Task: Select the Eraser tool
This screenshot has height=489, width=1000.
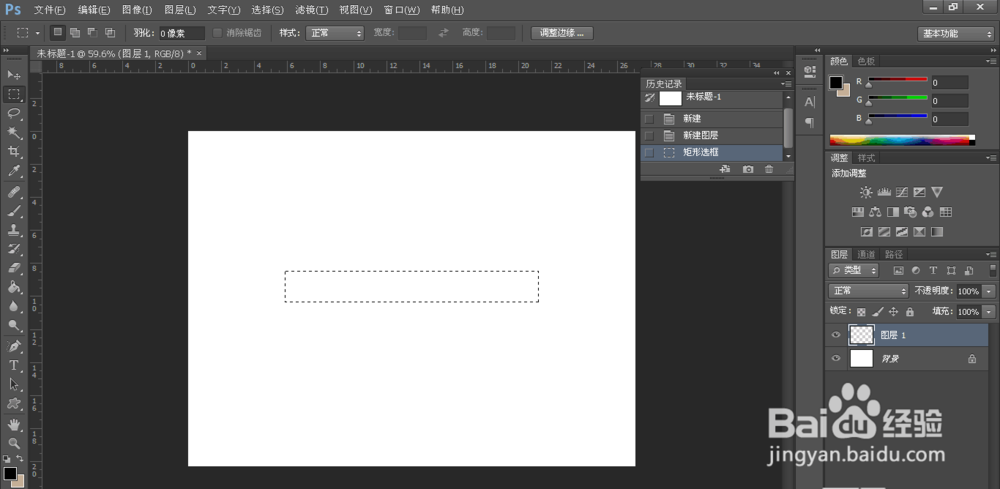Action: tap(13, 268)
